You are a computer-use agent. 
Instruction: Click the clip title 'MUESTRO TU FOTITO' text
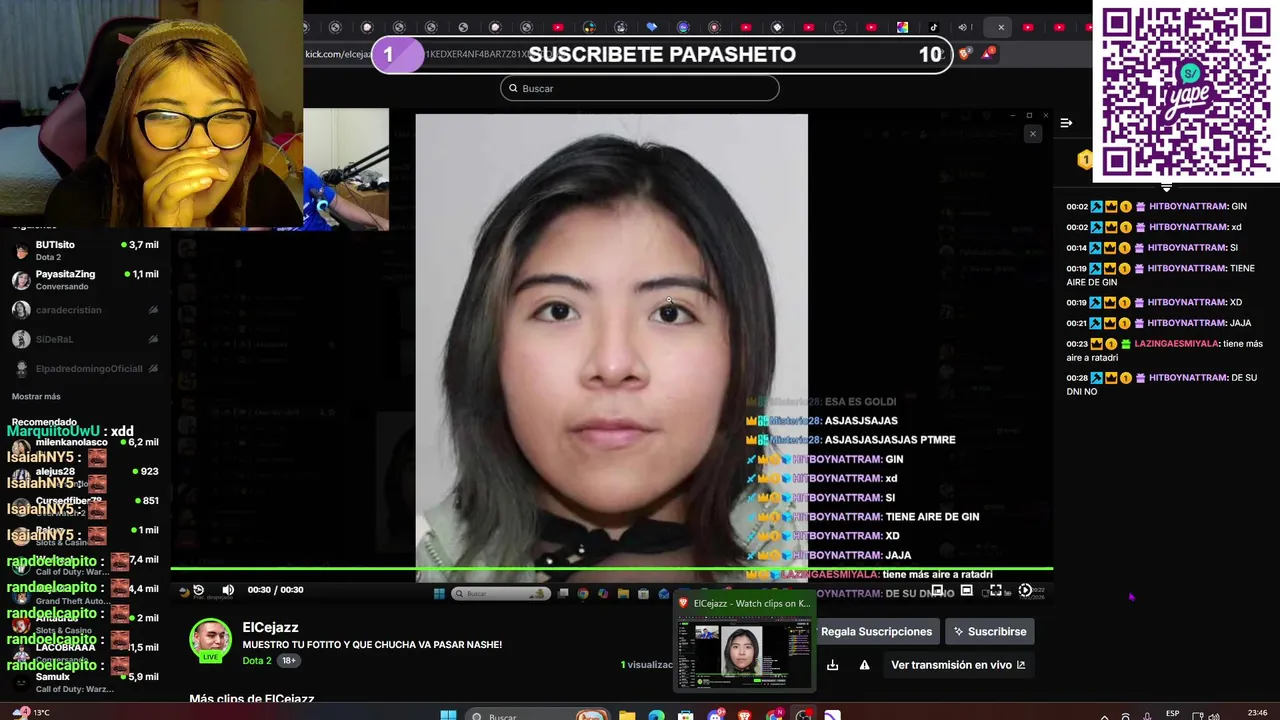pyautogui.click(x=372, y=645)
